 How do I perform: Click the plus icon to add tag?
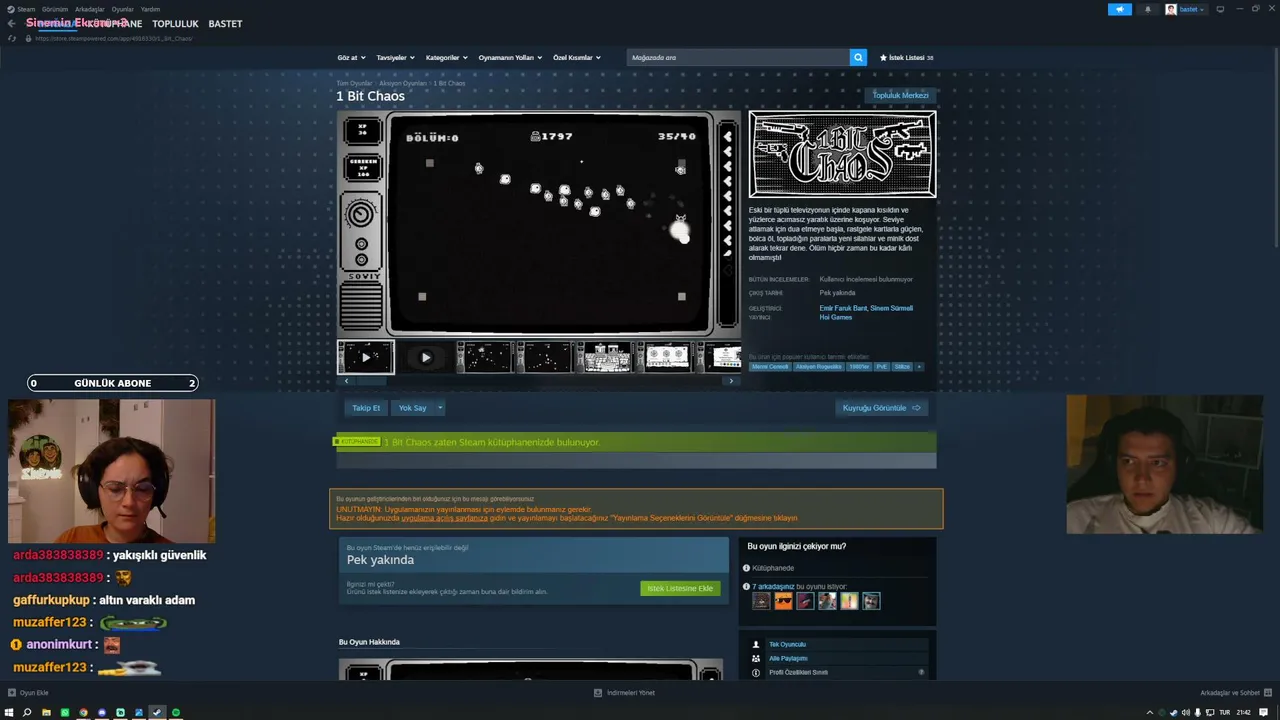click(x=919, y=367)
